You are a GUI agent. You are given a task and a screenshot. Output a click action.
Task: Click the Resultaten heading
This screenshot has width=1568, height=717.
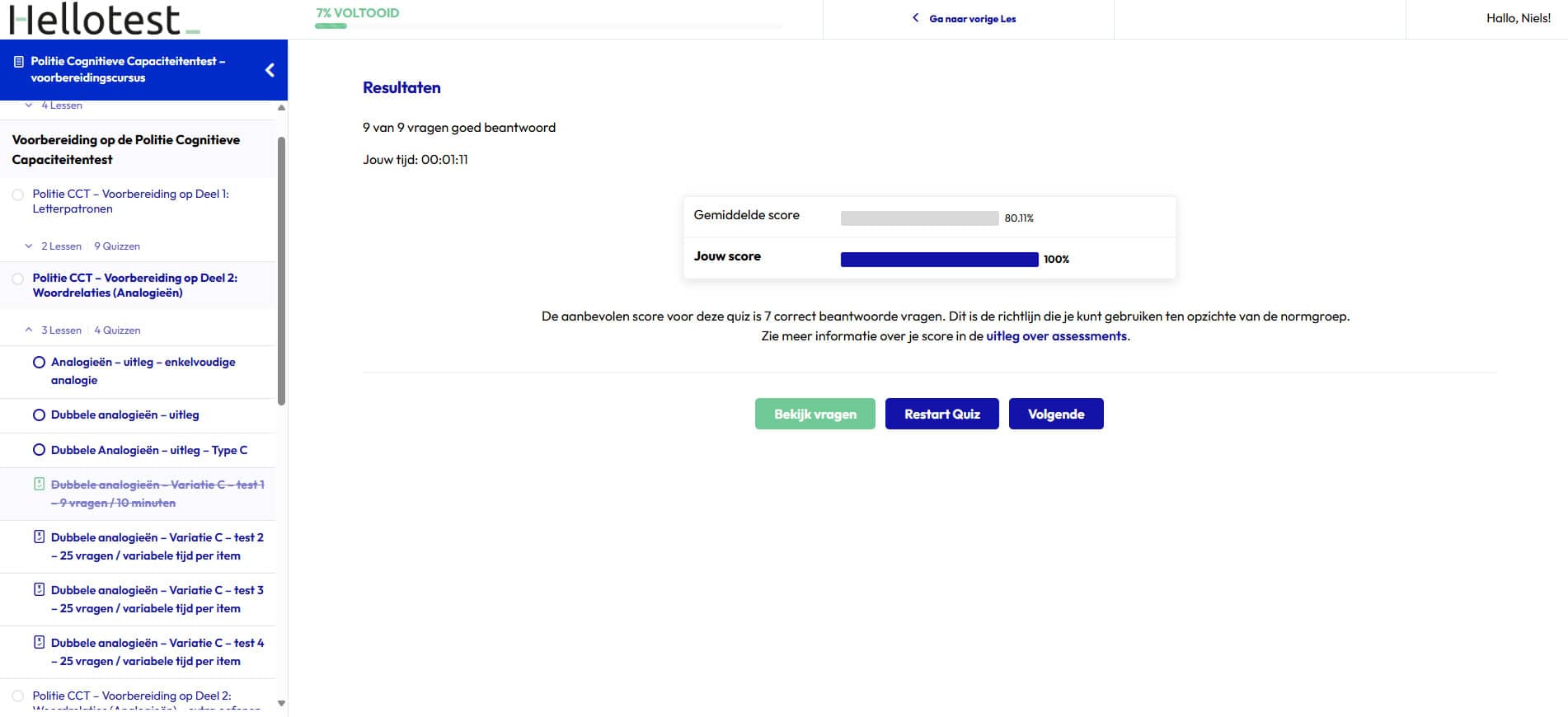[x=401, y=87]
